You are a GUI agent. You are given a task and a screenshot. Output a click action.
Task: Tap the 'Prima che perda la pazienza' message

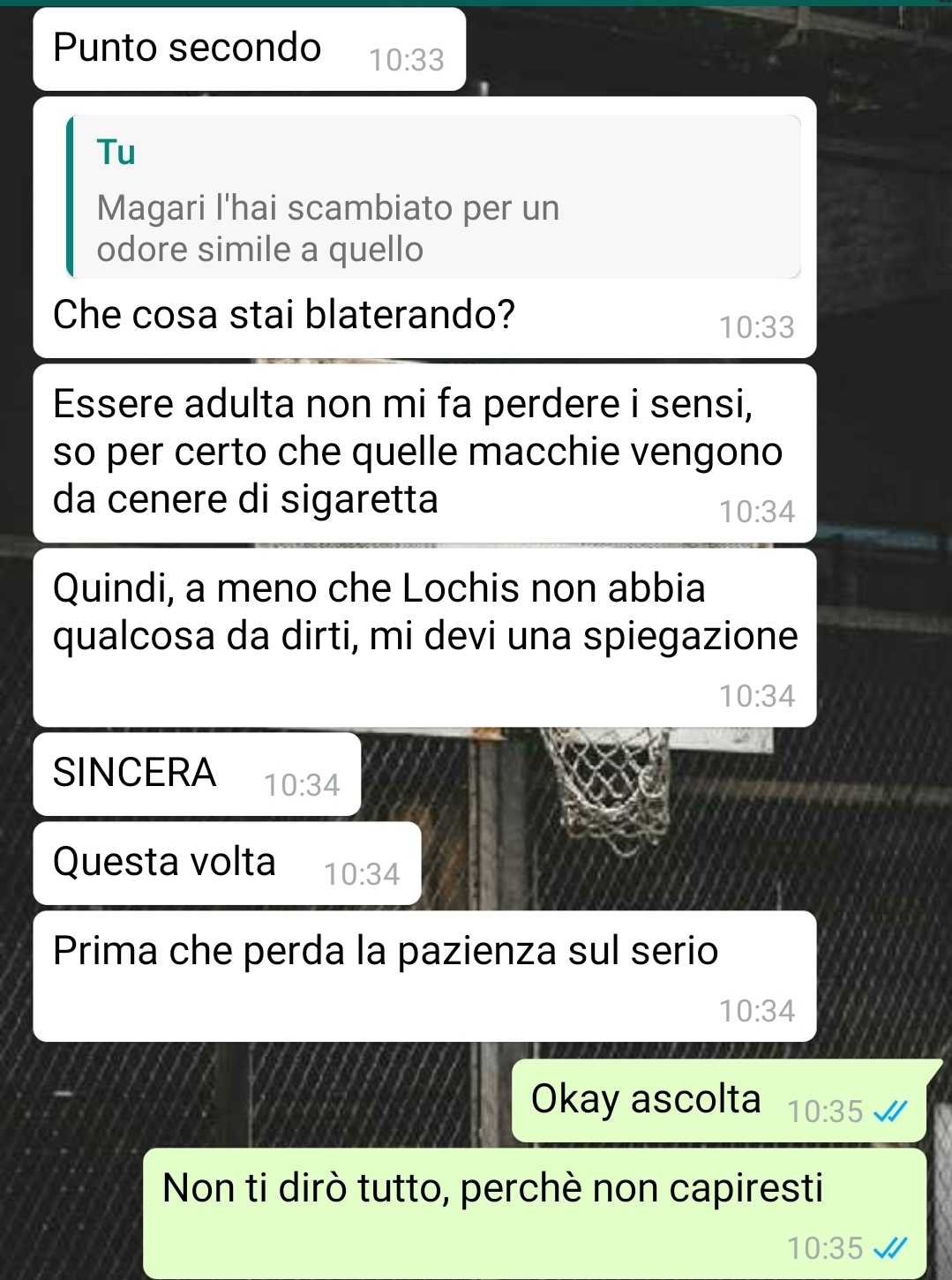(x=424, y=977)
